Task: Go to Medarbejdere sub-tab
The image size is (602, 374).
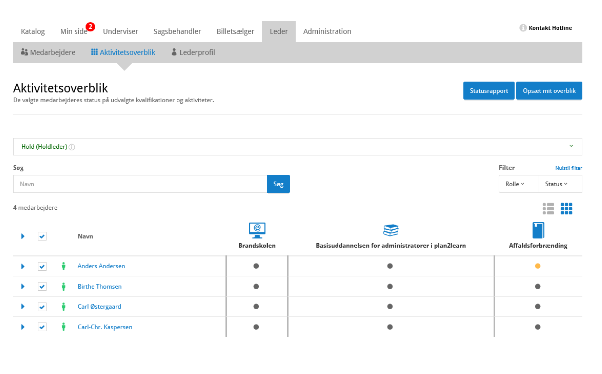Action: tap(48, 52)
